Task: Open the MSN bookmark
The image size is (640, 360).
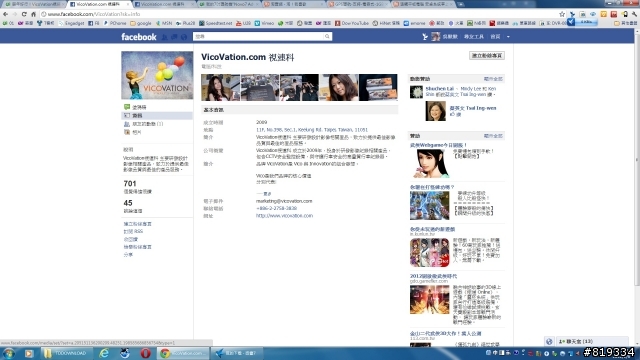Action: (x=164, y=23)
